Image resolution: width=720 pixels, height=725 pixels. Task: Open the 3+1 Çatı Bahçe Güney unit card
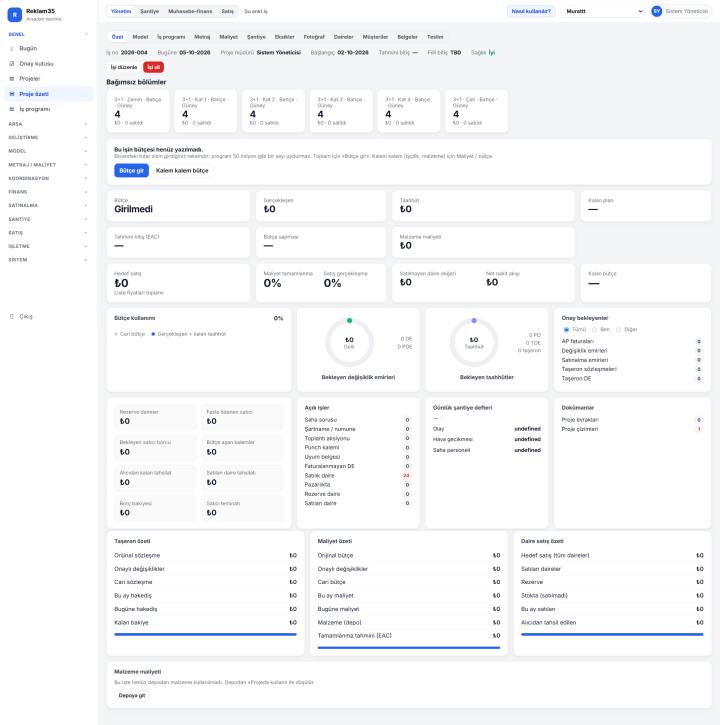coord(476,111)
